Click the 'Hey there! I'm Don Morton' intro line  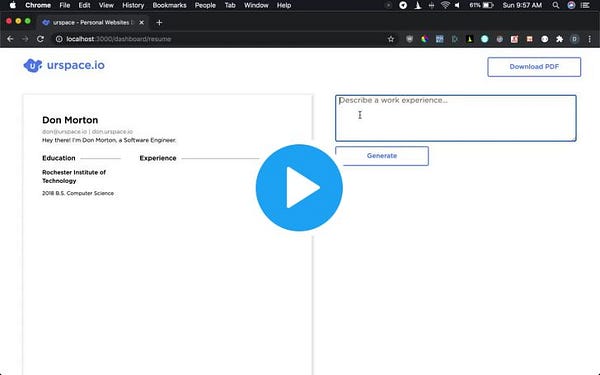(x=109, y=140)
